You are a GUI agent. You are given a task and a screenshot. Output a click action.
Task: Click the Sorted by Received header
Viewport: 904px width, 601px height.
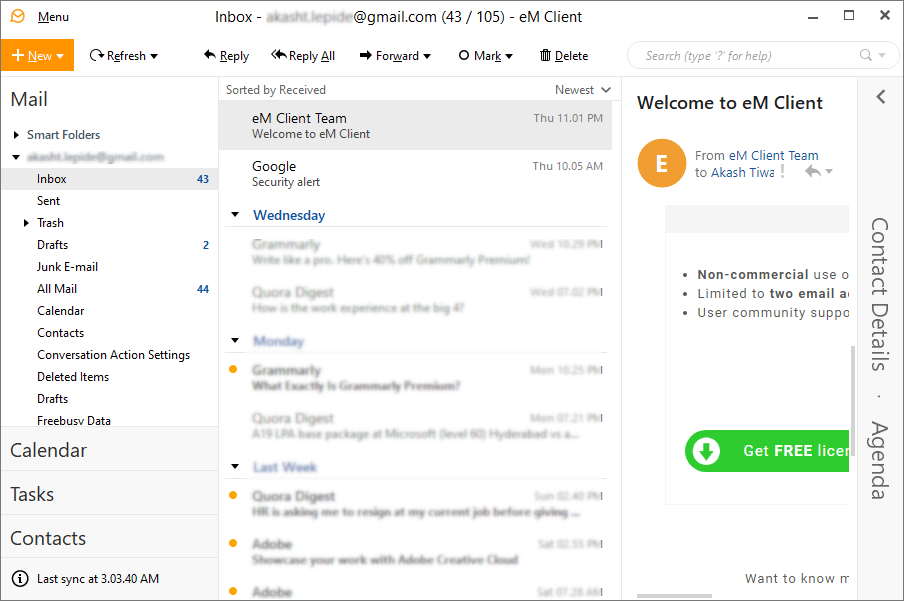[276, 90]
